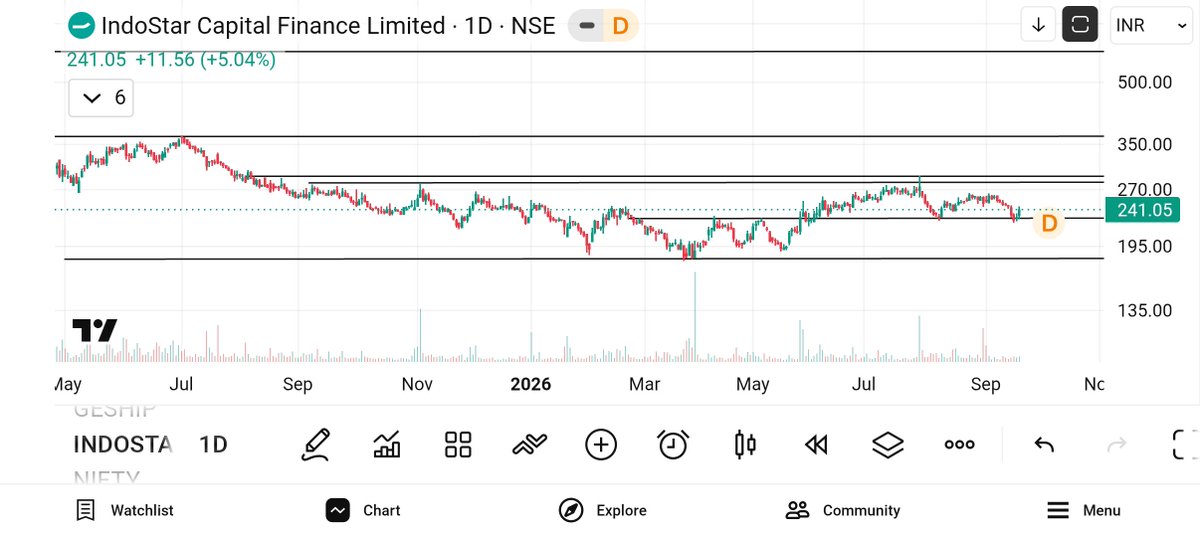Click the IndoStar symbol logo
The width and height of the screenshot is (1200, 537).
81,26
